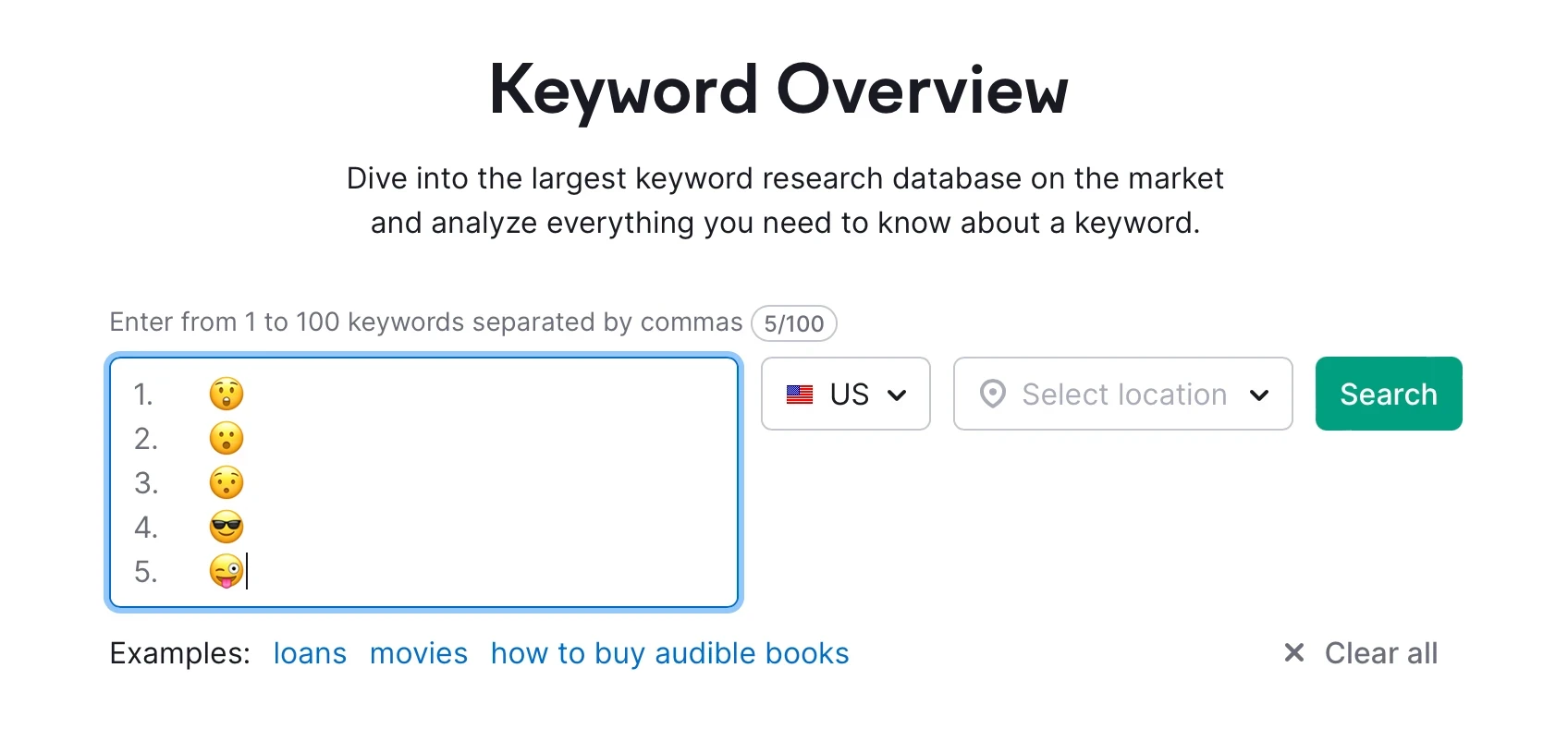Click the Clear all button

point(1380,653)
